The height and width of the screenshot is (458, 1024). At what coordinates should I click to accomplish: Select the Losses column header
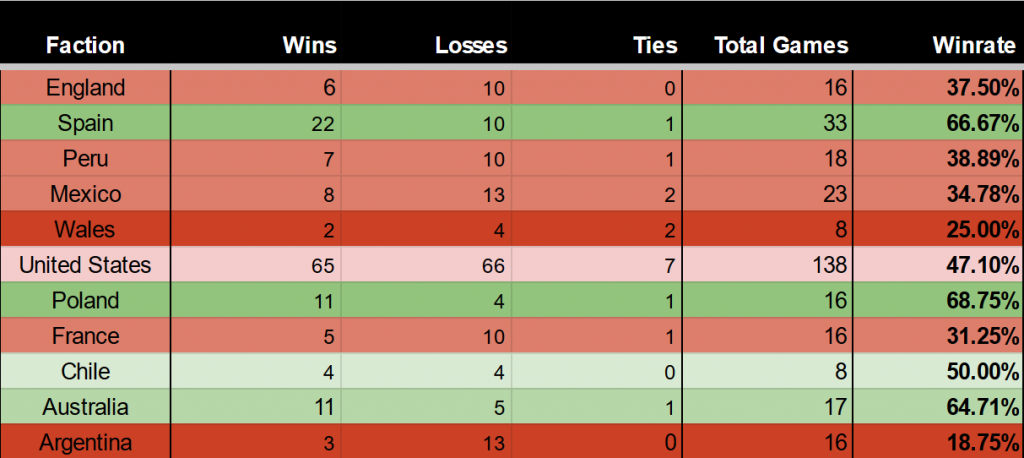tap(471, 45)
